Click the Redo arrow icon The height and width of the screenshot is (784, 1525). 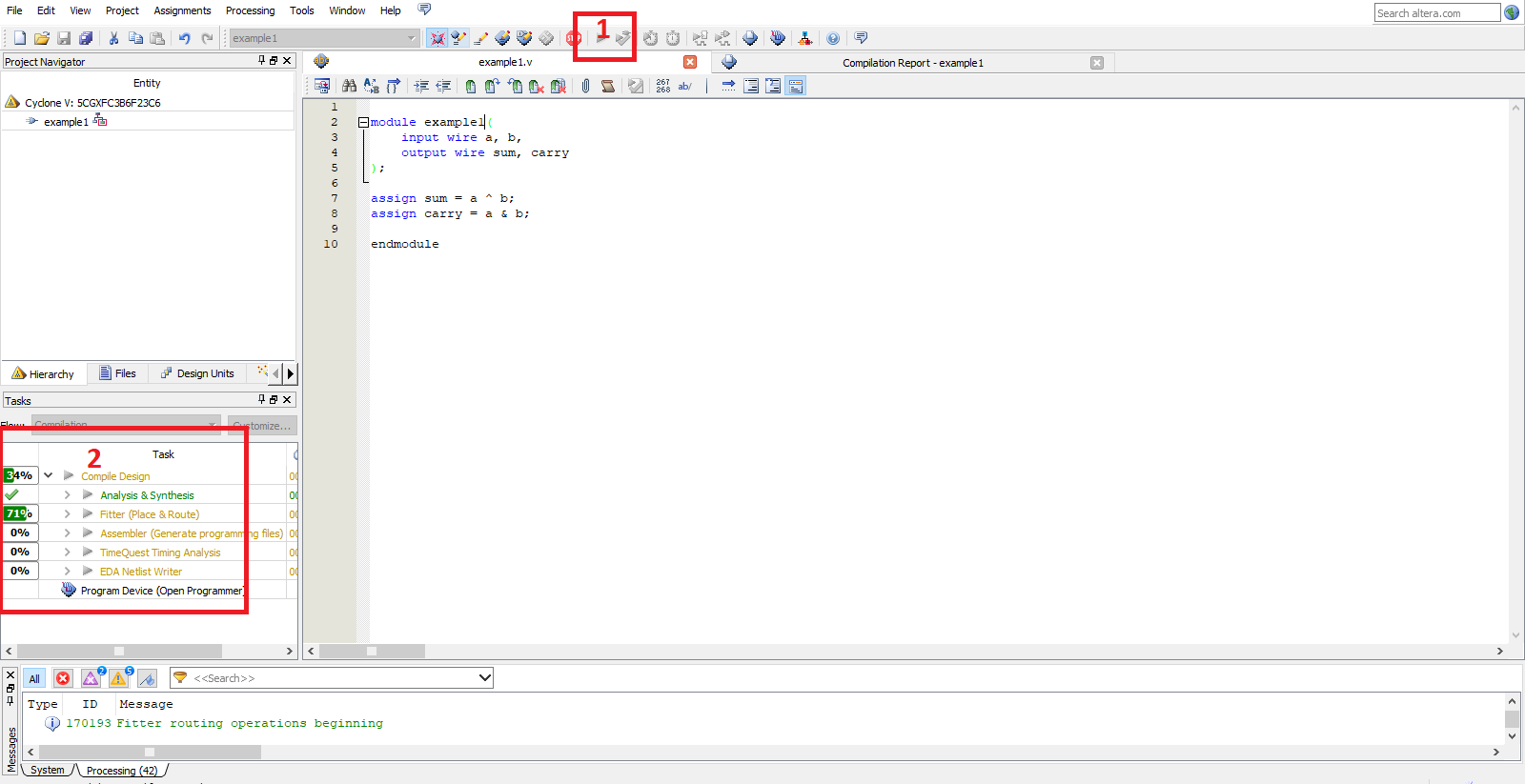coord(207,38)
